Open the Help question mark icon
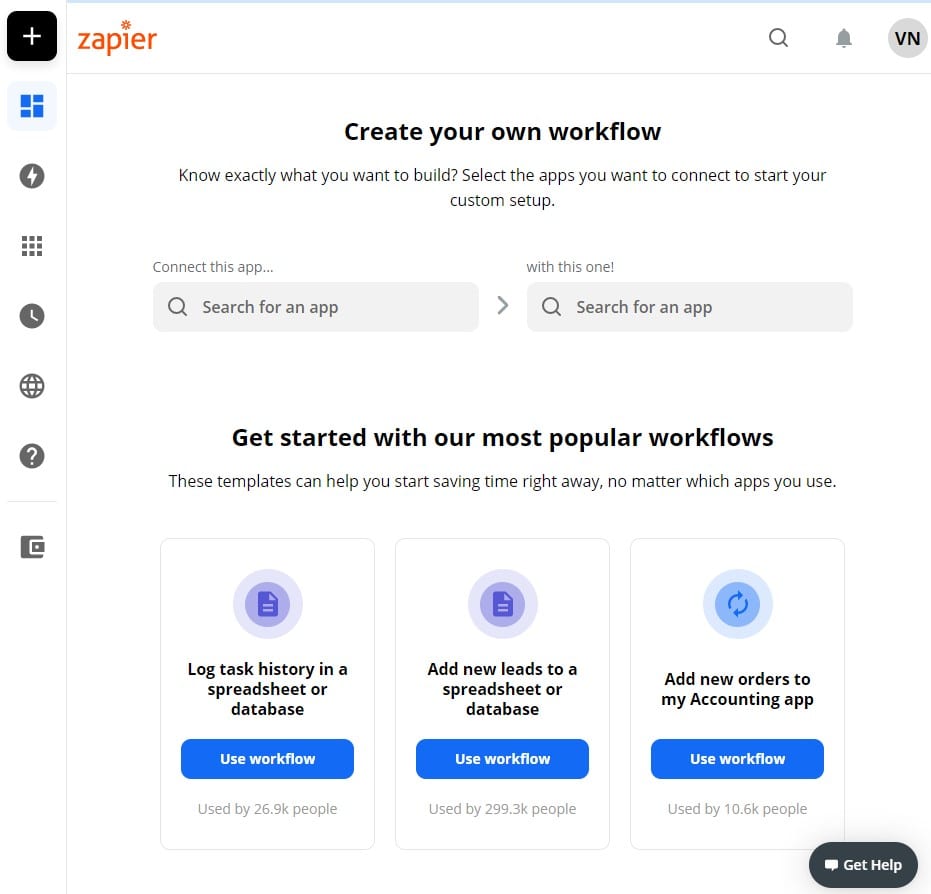This screenshot has width=931, height=894. click(32, 456)
